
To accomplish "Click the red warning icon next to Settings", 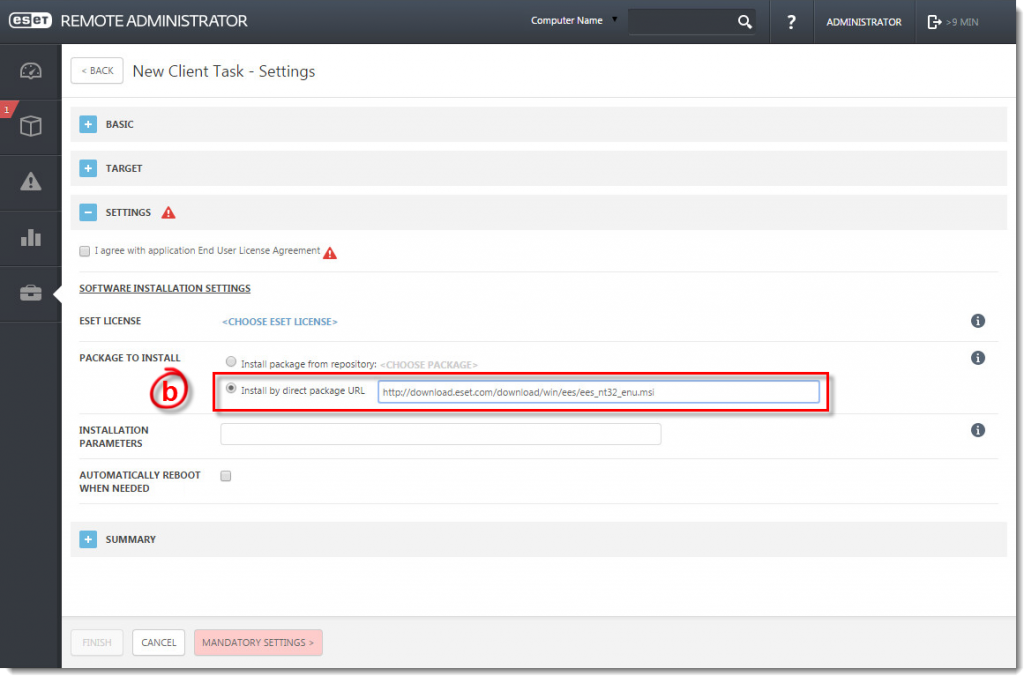I will pyautogui.click(x=168, y=212).
